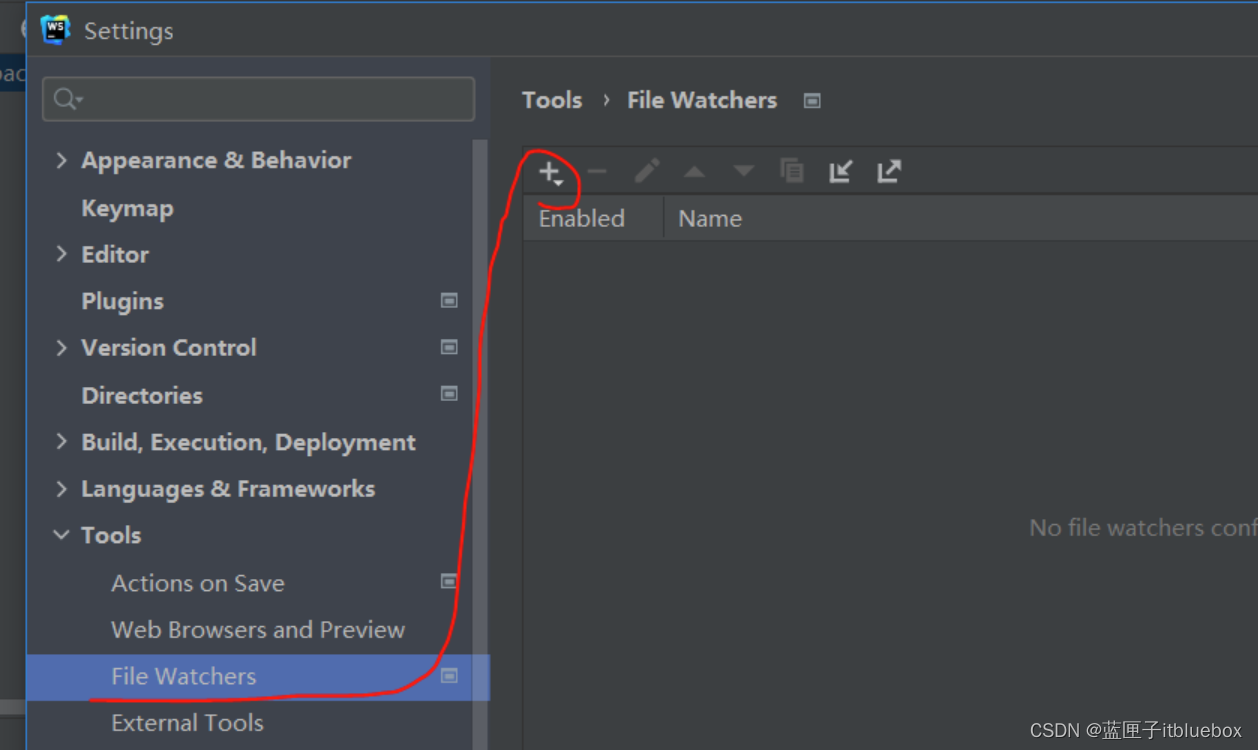Viewport: 1258px width, 750px height.
Task: Select the Tools tree label
Action: click(x=111, y=535)
